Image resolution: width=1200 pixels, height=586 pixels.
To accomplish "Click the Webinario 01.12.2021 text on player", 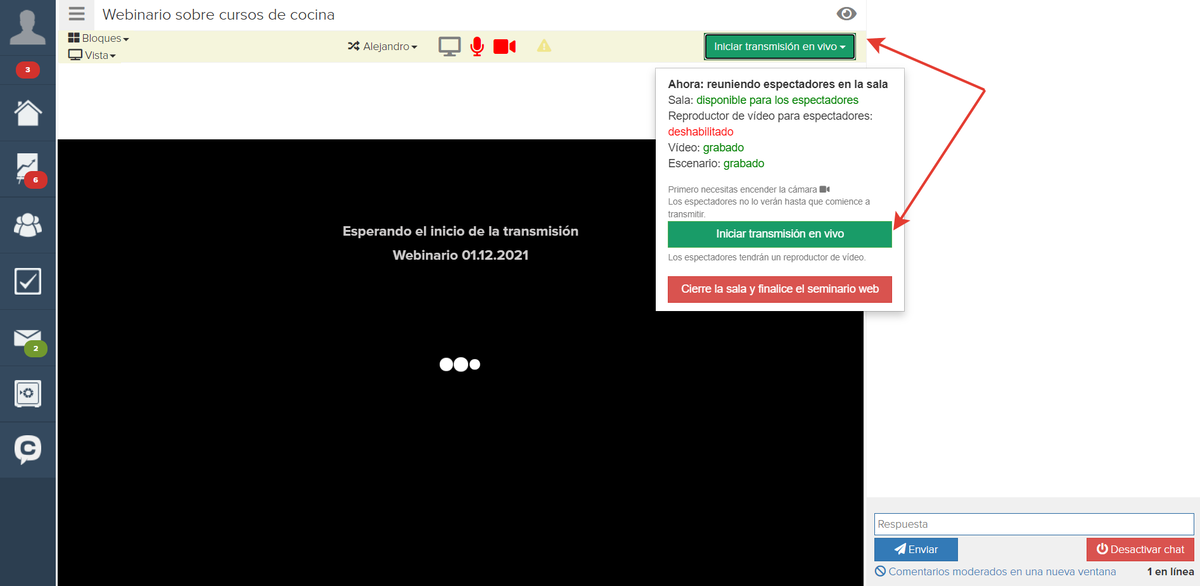I will click(x=461, y=255).
